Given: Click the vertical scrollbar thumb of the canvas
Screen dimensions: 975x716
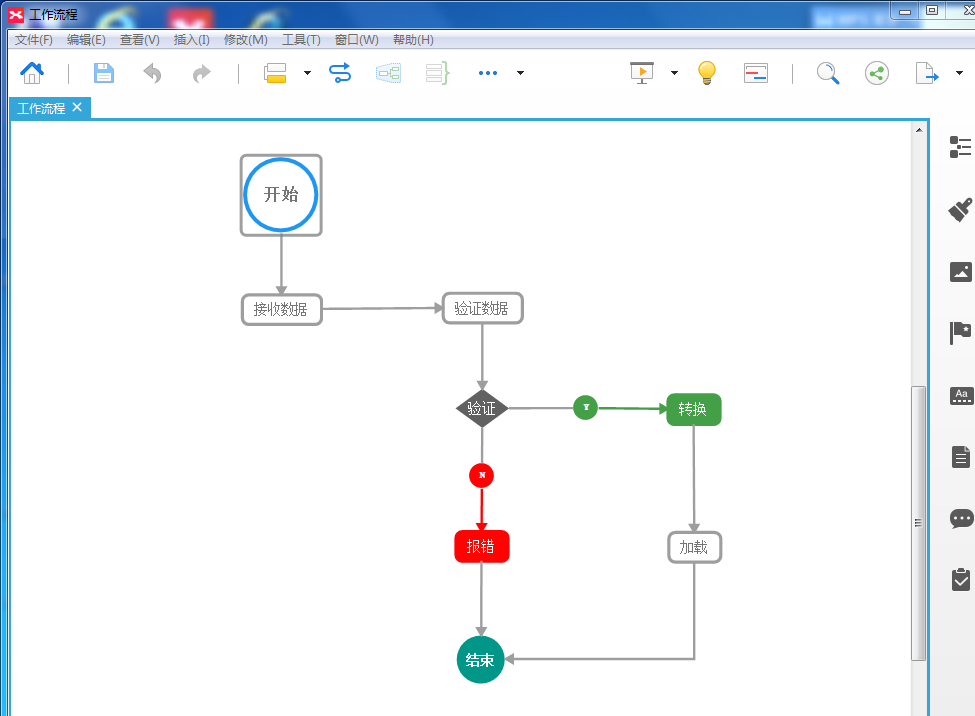Looking at the screenshot, I should 918,522.
